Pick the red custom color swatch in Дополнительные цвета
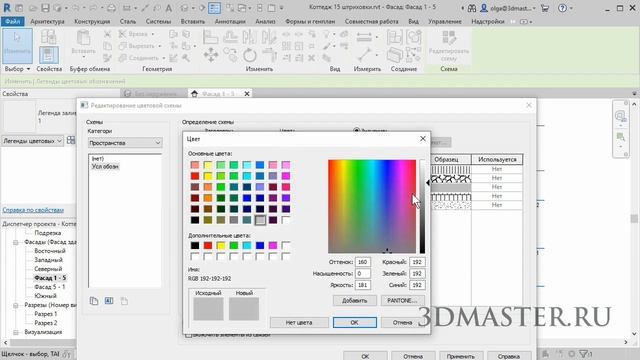The height and width of the screenshot is (360, 640). click(208, 245)
